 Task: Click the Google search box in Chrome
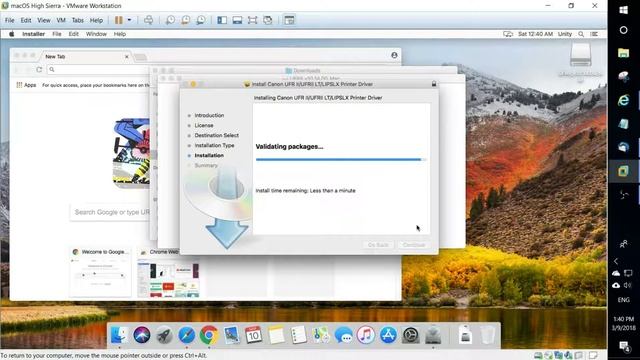tap(111, 212)
